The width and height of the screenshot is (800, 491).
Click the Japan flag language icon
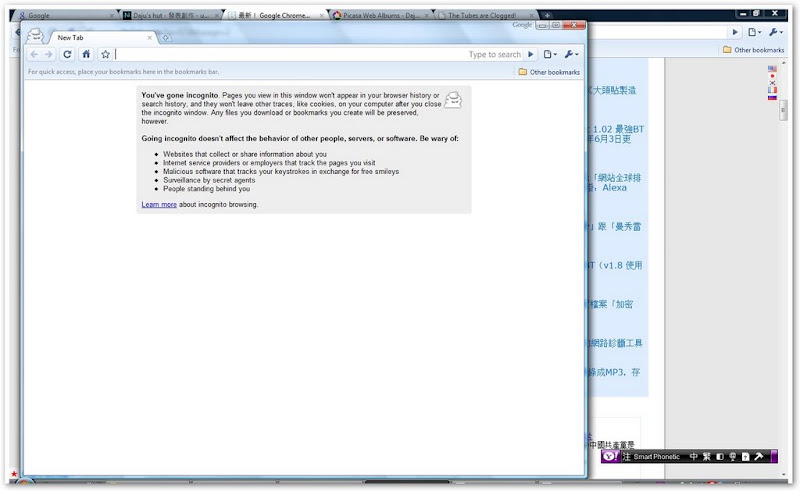pos(772,76)
